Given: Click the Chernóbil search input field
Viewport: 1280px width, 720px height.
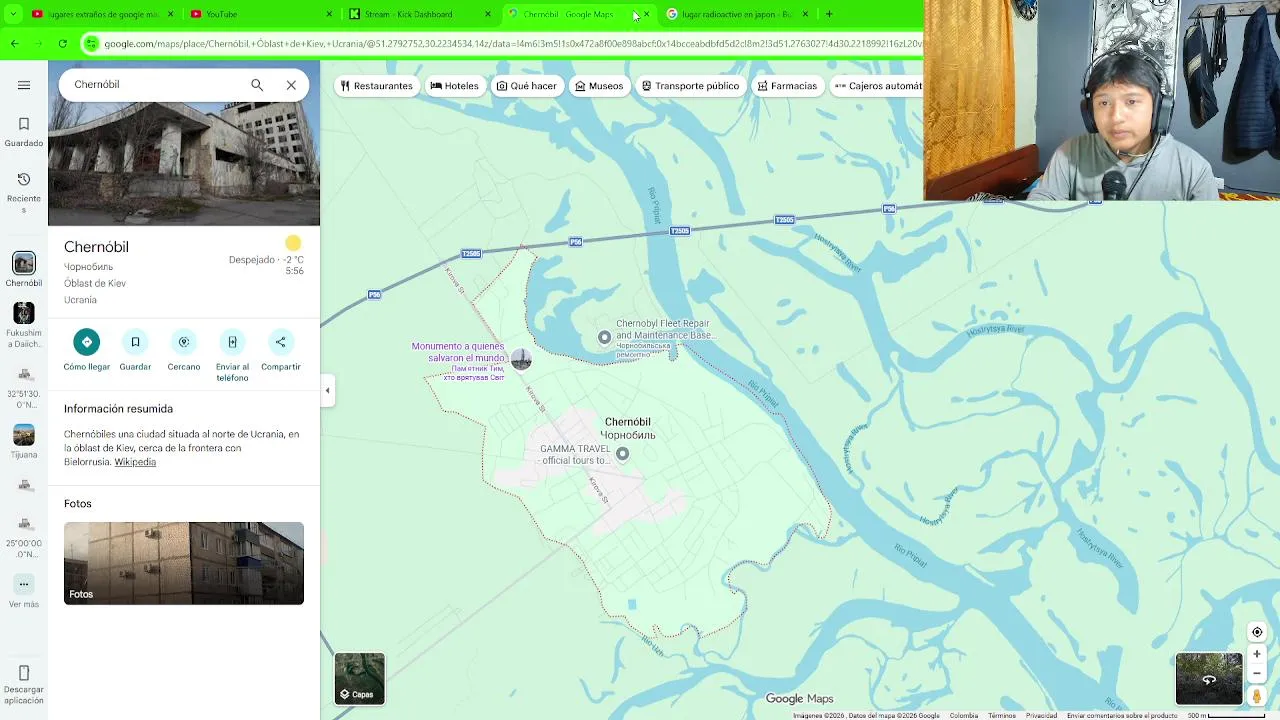Looking at the screenshot, I should click(x=155, y=85).
